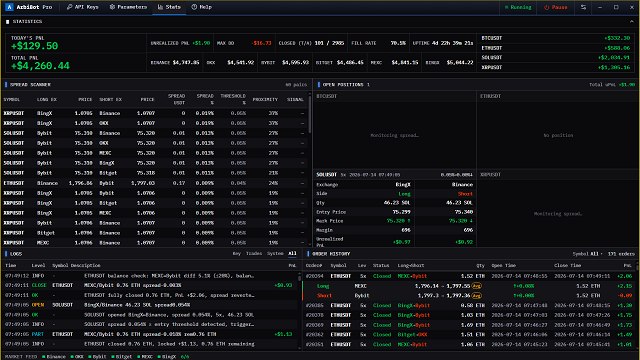Viewport: 640px width, 360px height.
Task: Select the All logs filter
Action: [x=292, y=253]
